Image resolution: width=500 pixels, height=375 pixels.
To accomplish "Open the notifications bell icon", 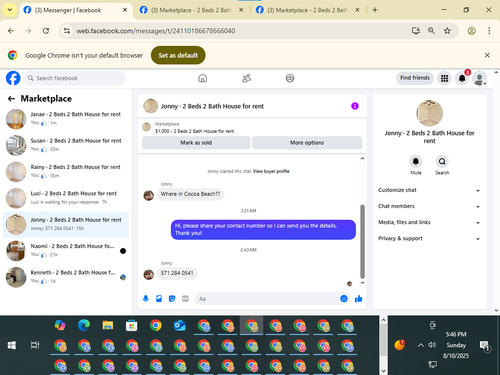I will click(462, 78).
